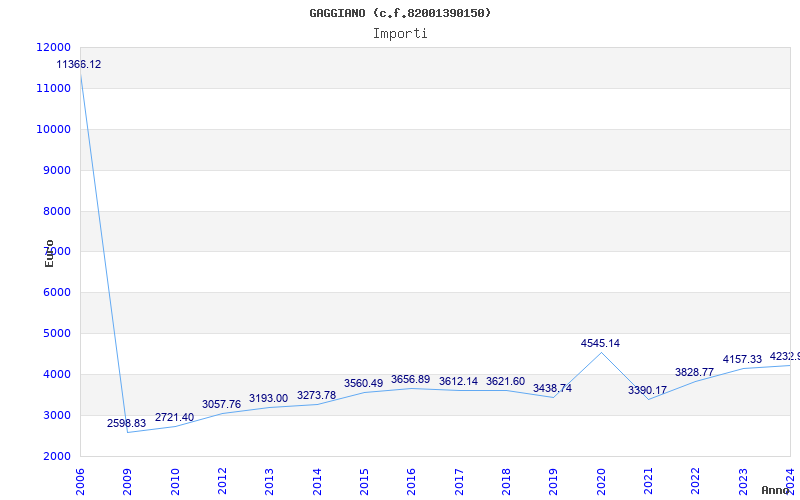This screenshot has height=500, width=800.
Task: Click x-axis year 2015
Action: tap(364, 482)
